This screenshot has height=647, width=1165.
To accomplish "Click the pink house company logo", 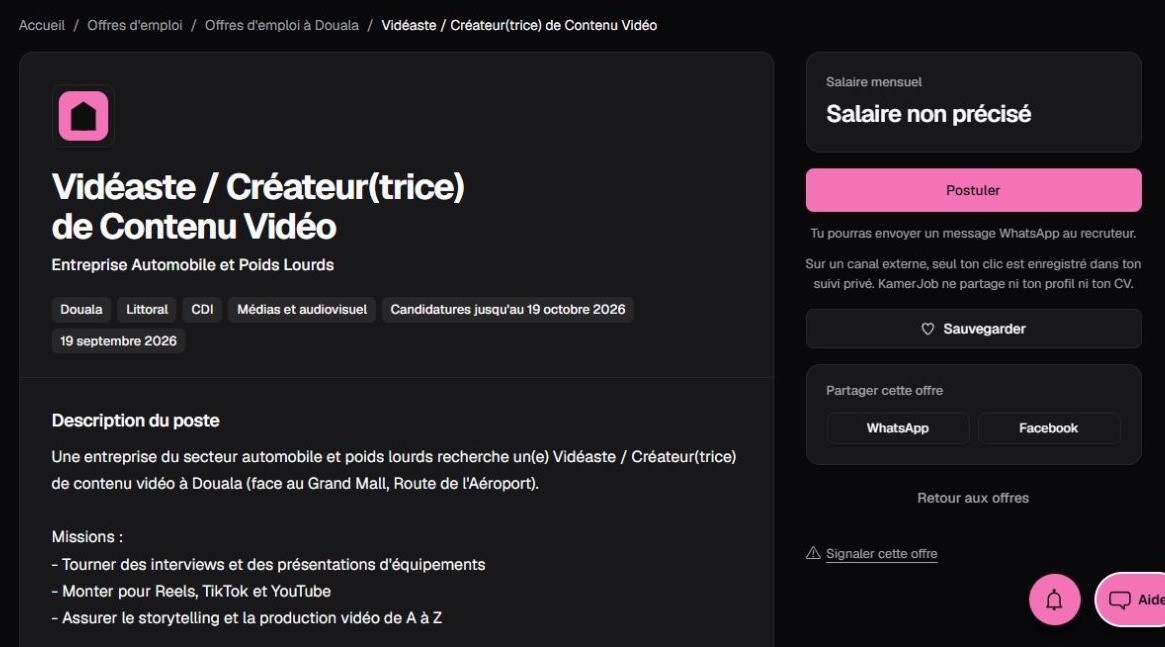I will (x=83, y=116).
